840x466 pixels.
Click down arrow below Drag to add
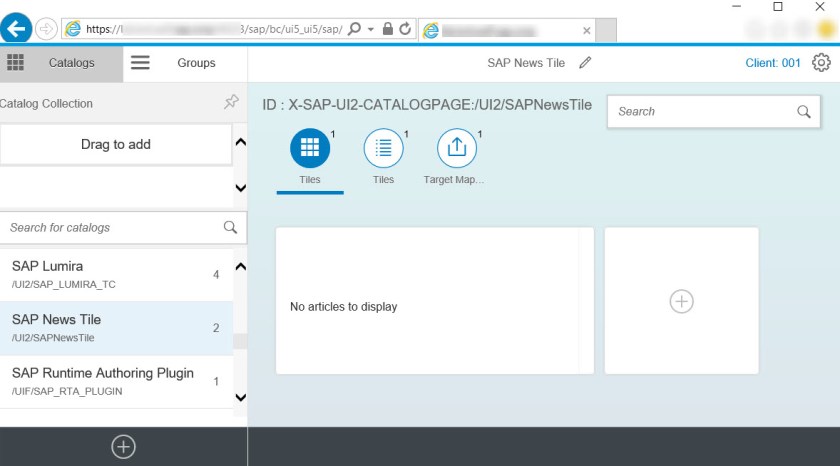pyautogui.click(x=241, y=188)
